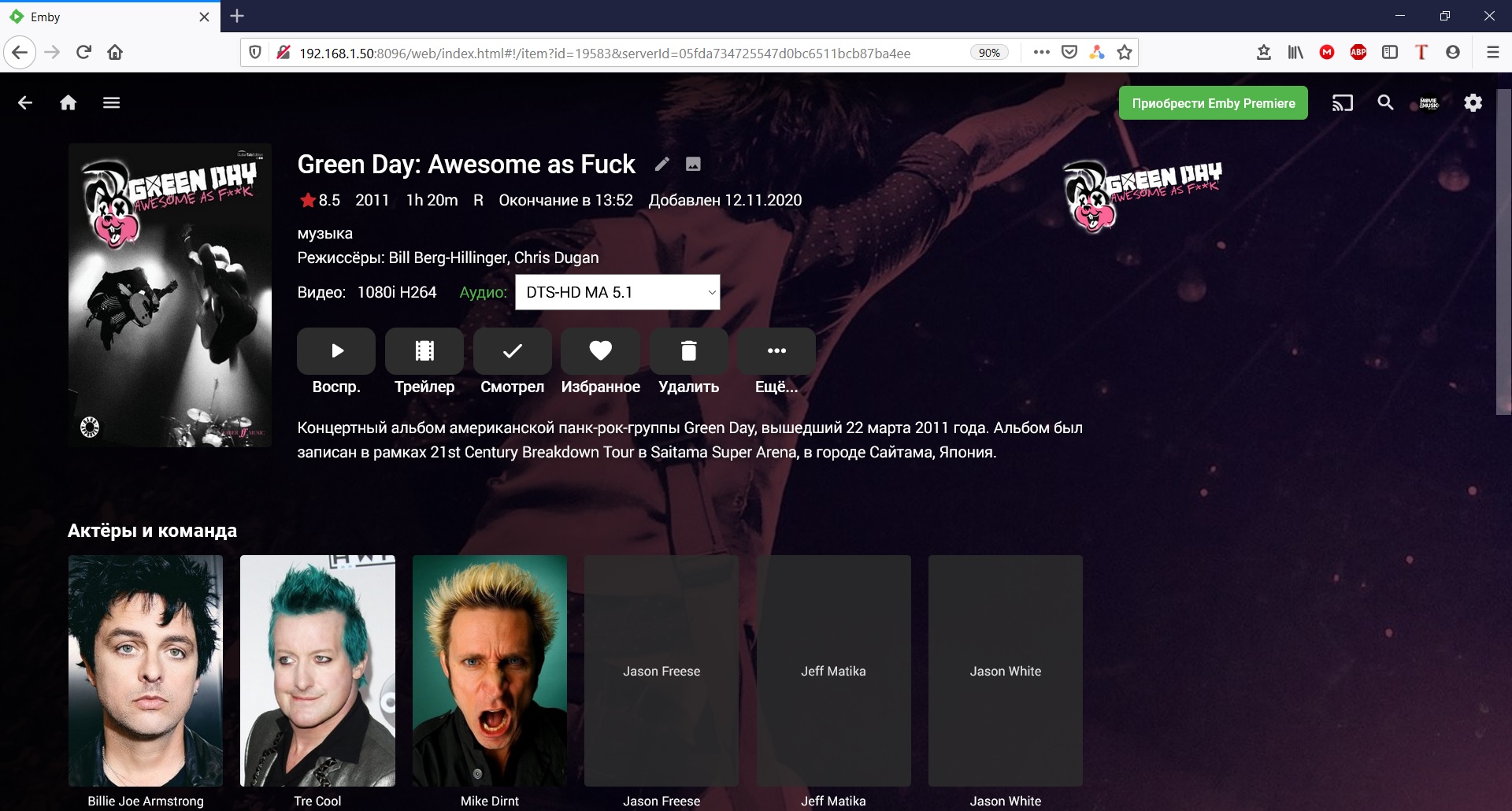1512x811 pixels.
Task: Toggle the Смотрел watched checkmark
Action: click(x=513, y=351)
